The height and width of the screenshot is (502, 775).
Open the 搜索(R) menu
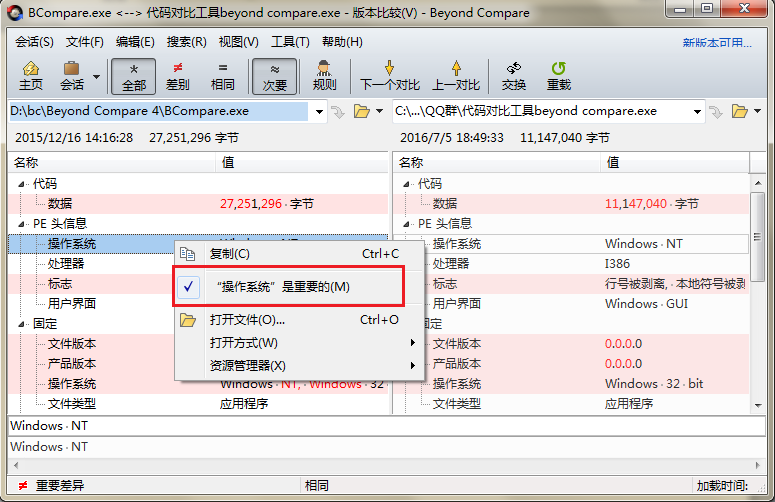186,42
